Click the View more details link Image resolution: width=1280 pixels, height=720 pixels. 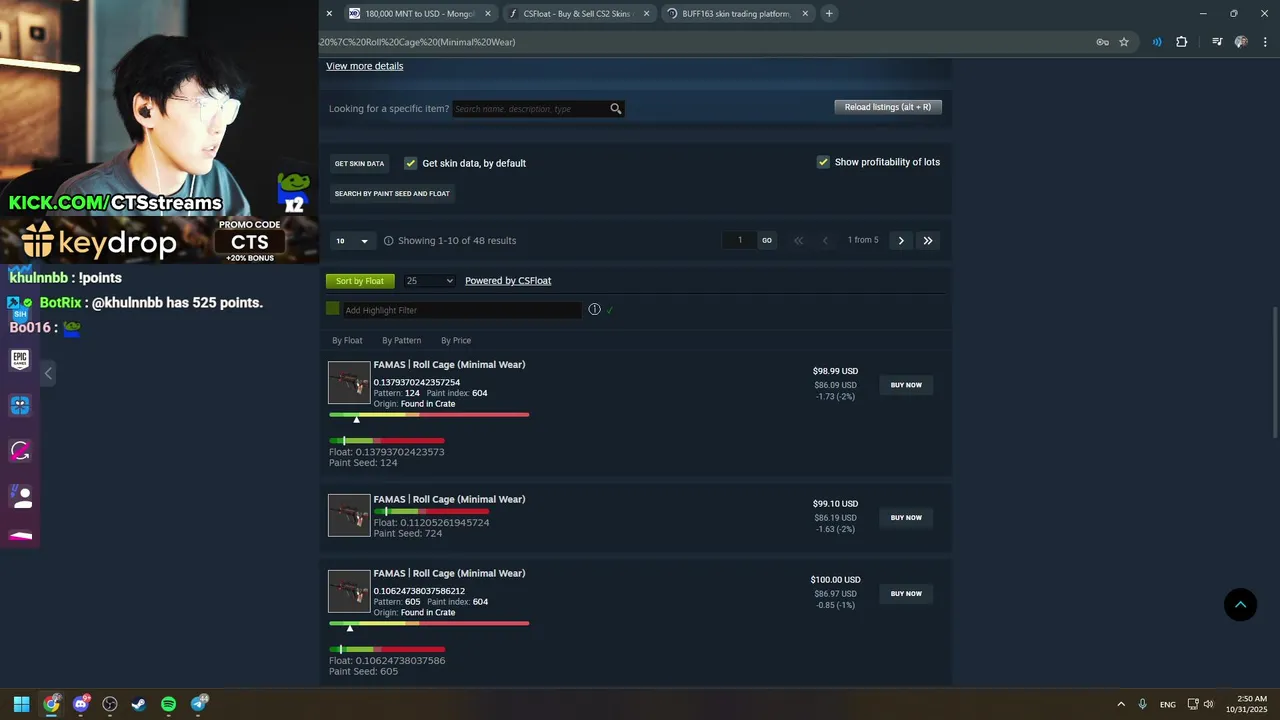coord(365,66)
